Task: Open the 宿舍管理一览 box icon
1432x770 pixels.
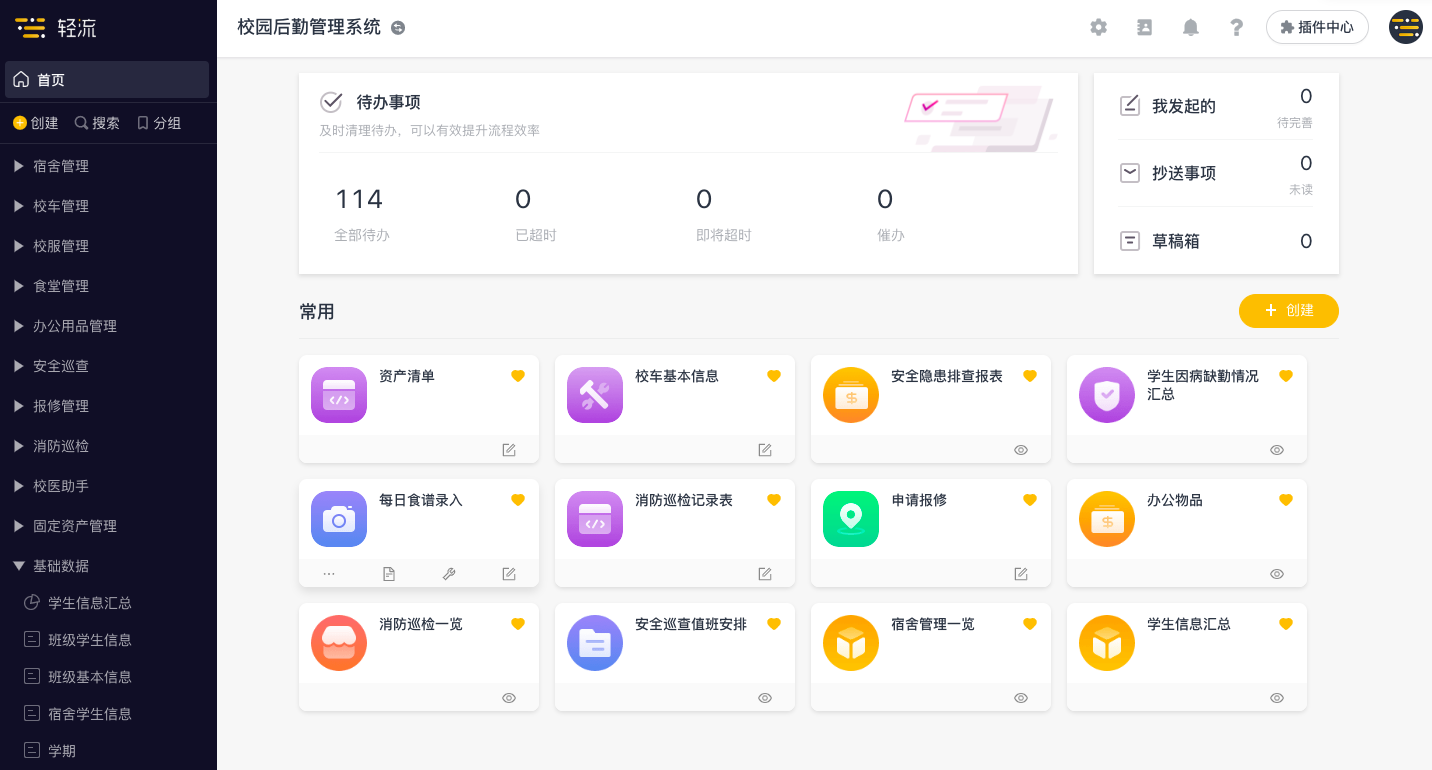Action: tap(851, 643)
